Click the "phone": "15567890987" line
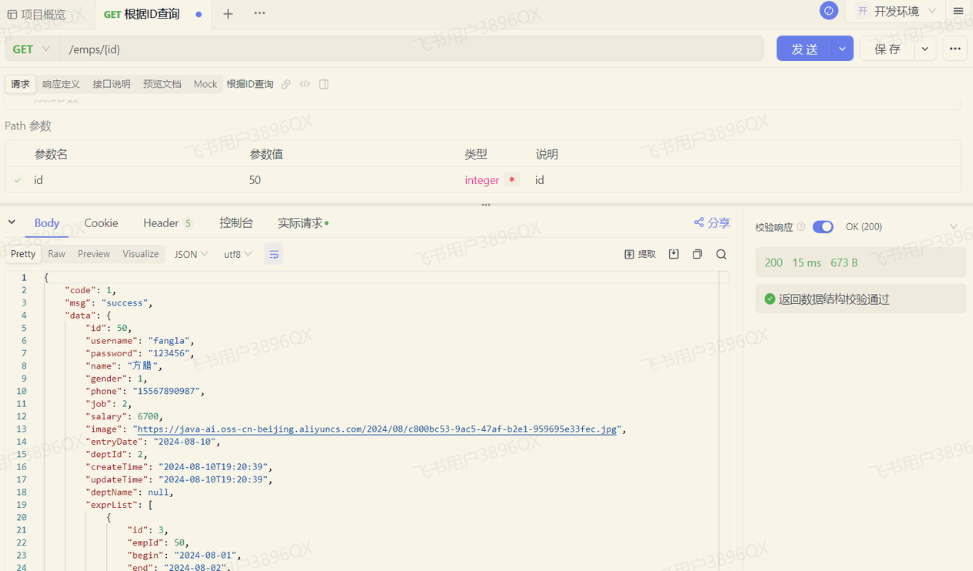The height and width of the screenshot is (571, 973). click(145, 391)
